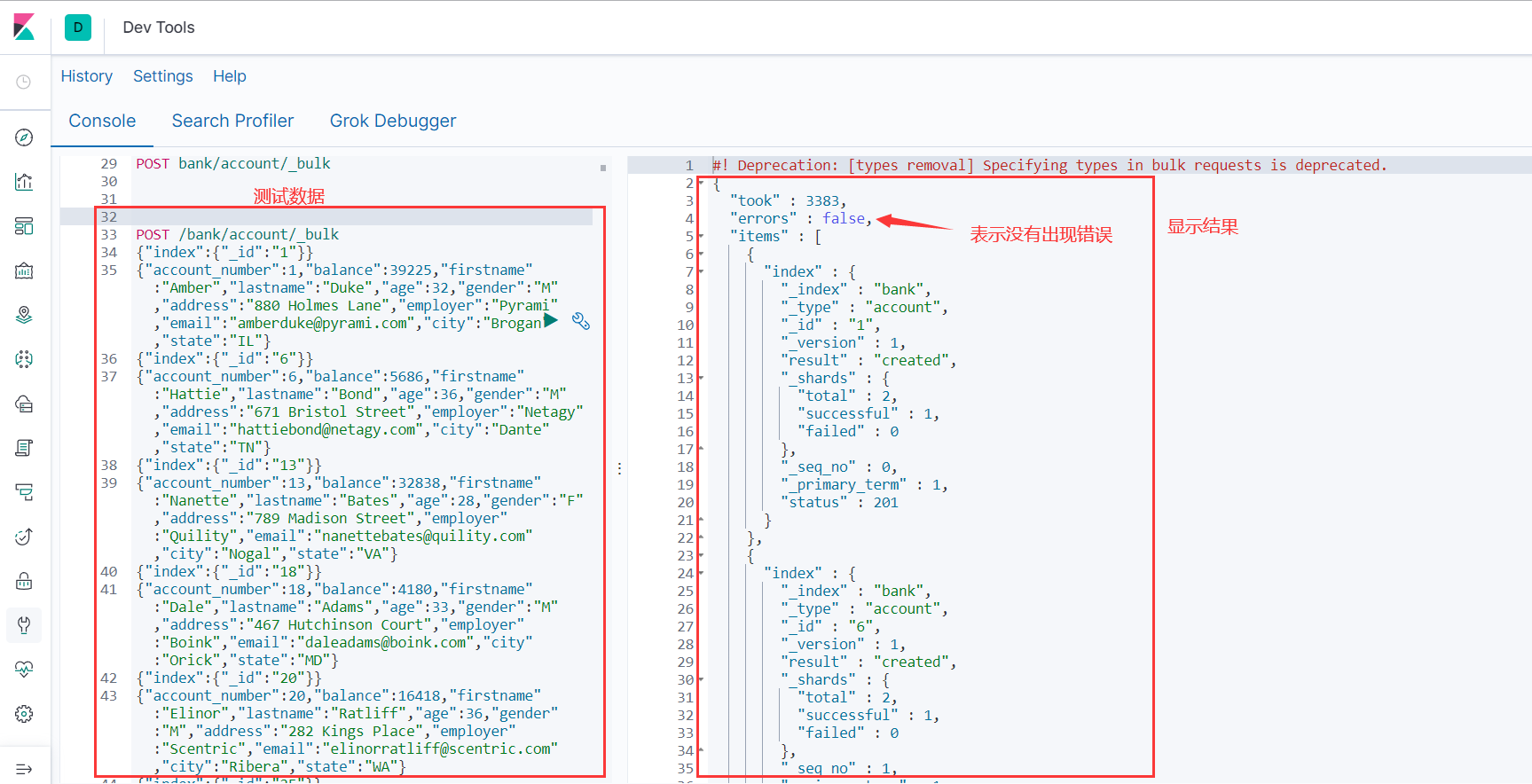Select the Dev Tools wrench icon
The height and width of the screenshot is (784, 1532).
pos(24,625)
